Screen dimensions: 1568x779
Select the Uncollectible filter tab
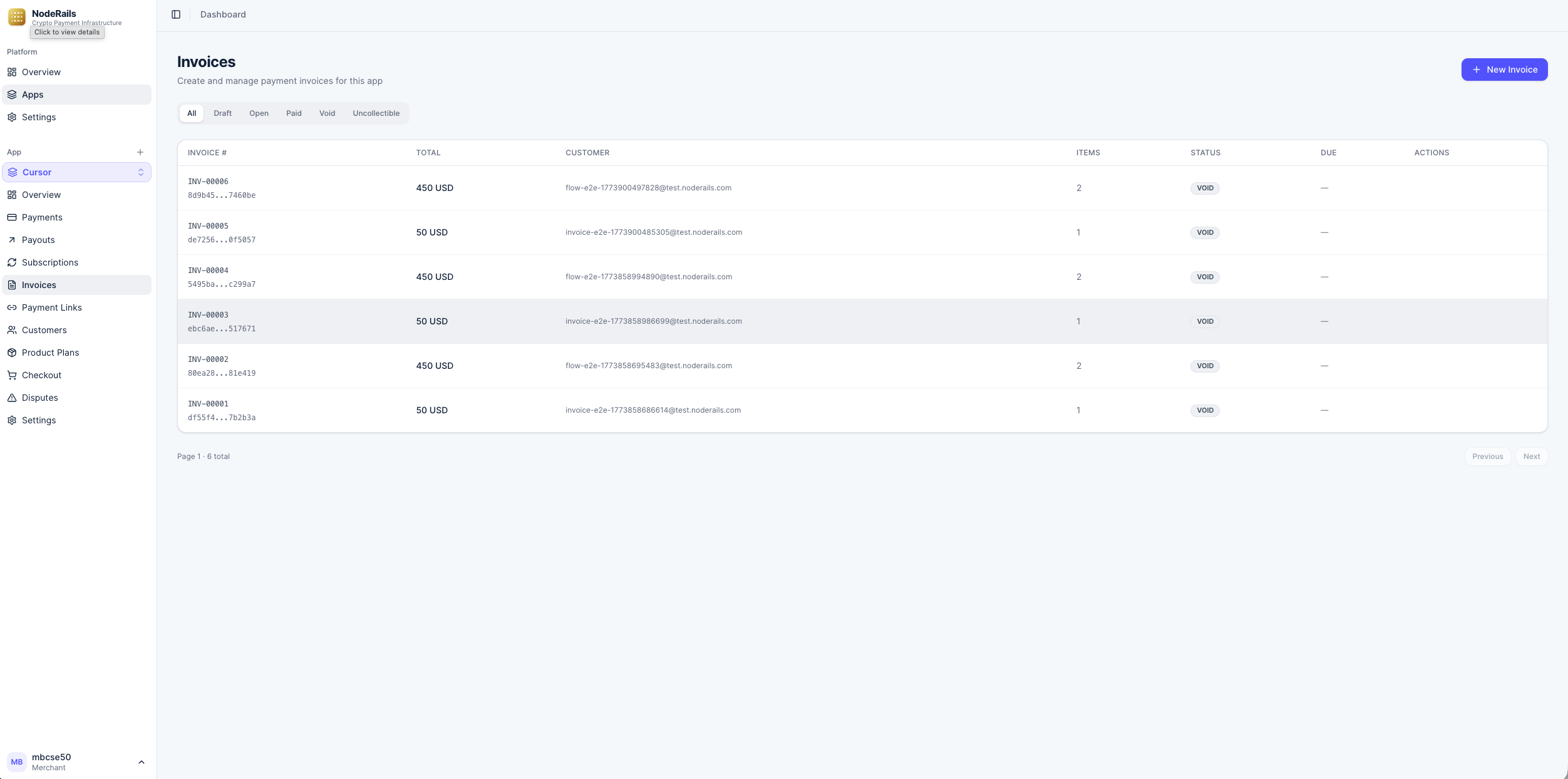pyautogui.click(x=376, y=113)
